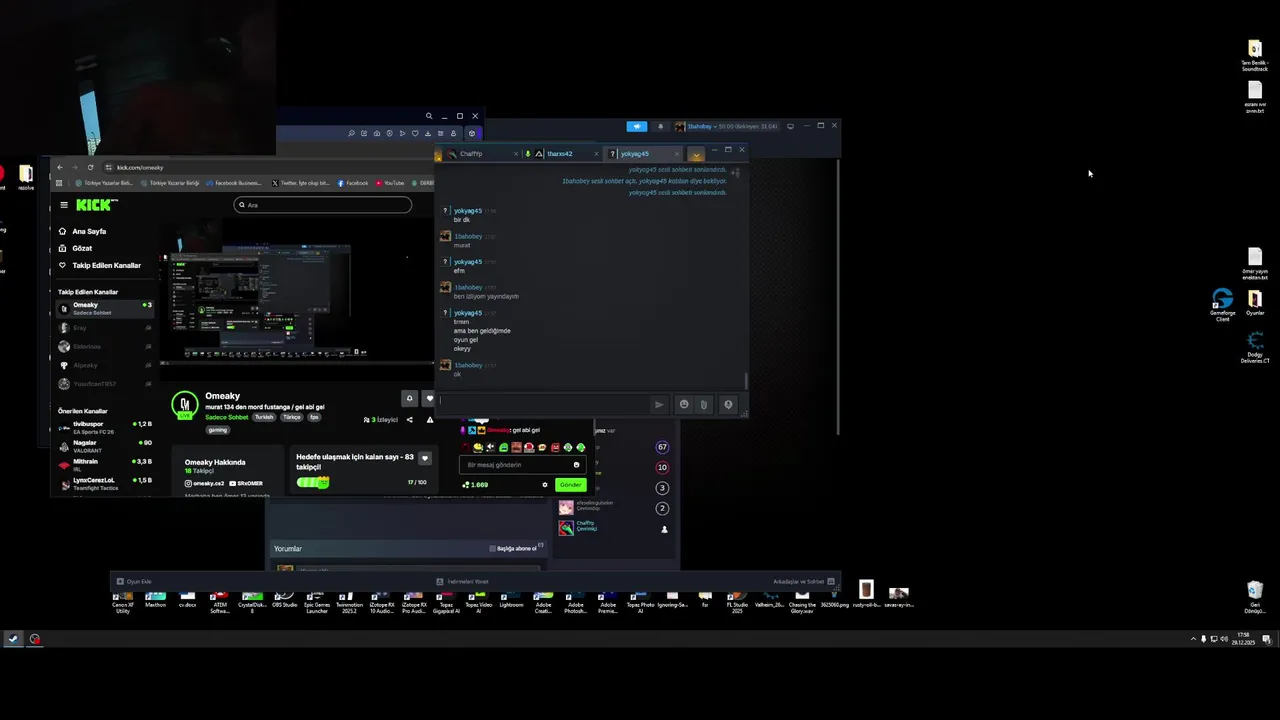
Task: Click browser back arrow in Kick window
Action: click(60, 167)
